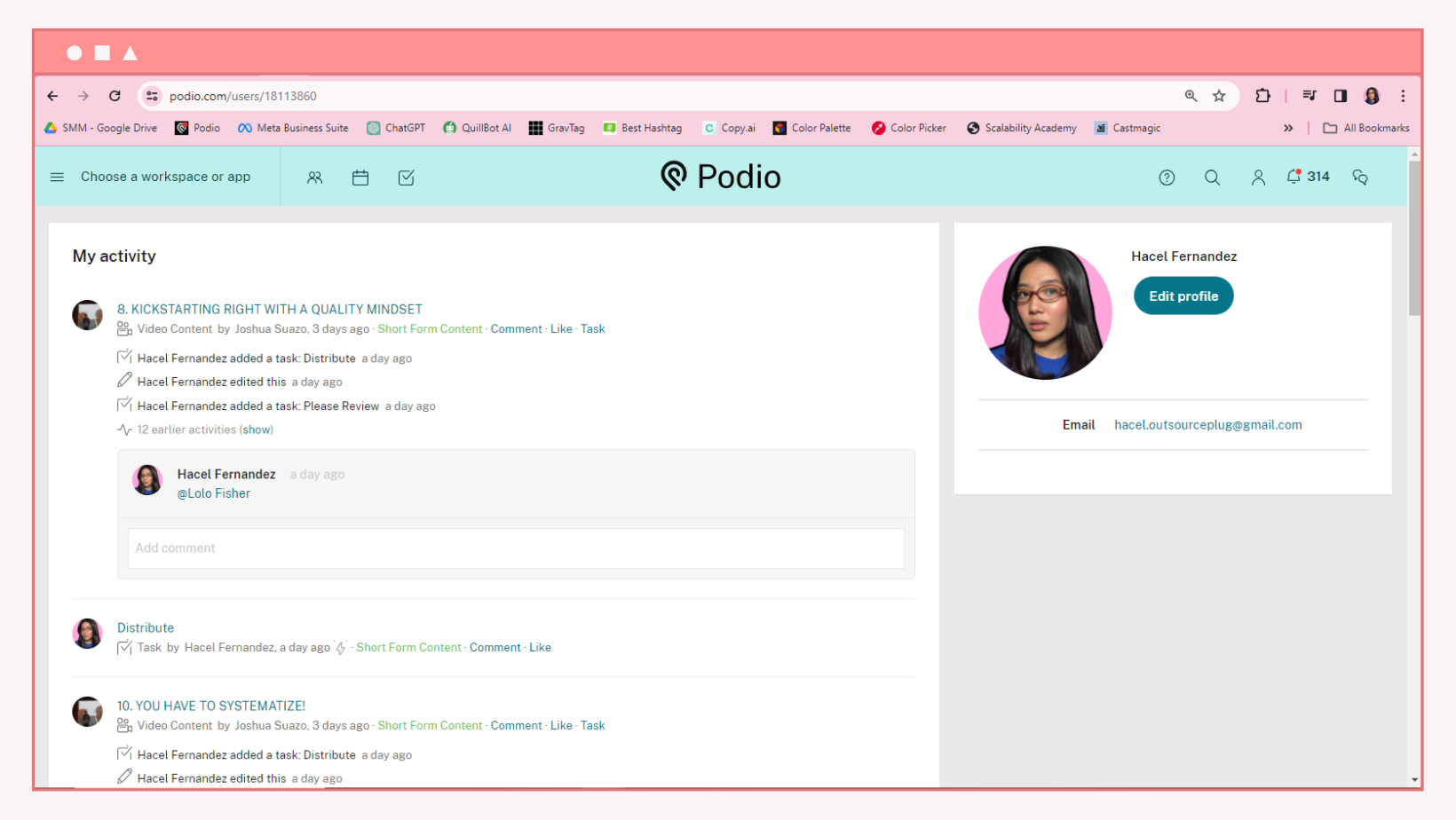The image size is (1456, 820).
Task: Click Task link on the Systematize item
Action: [x=593, y=726]
